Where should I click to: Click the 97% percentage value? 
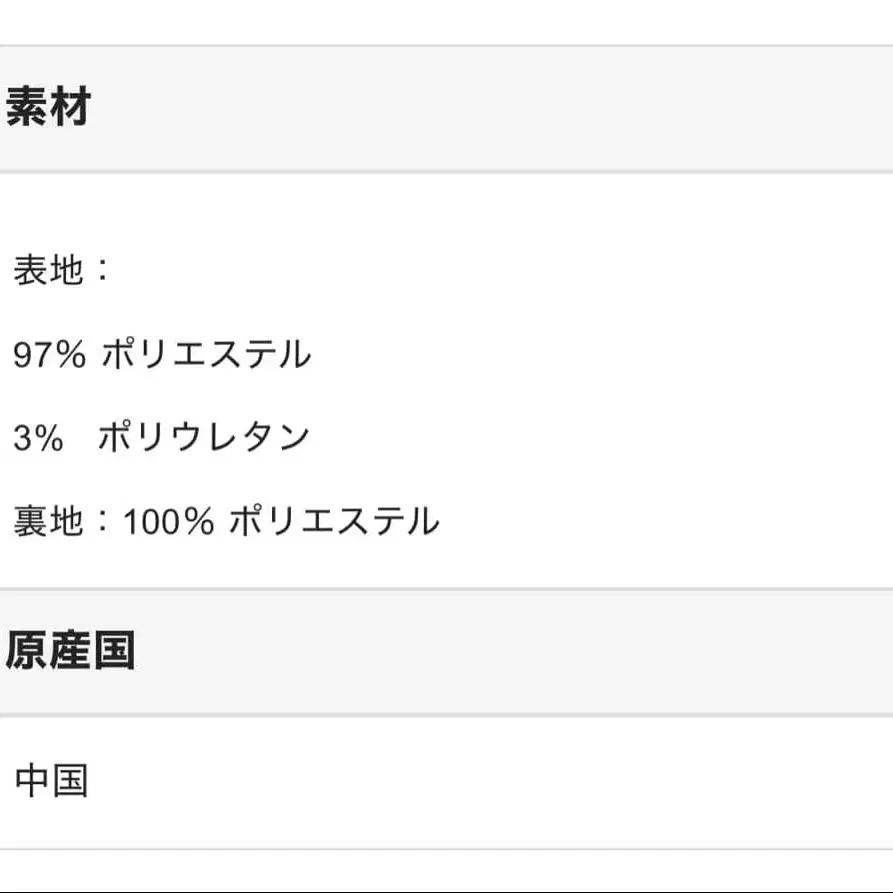(x=50, y=354)
